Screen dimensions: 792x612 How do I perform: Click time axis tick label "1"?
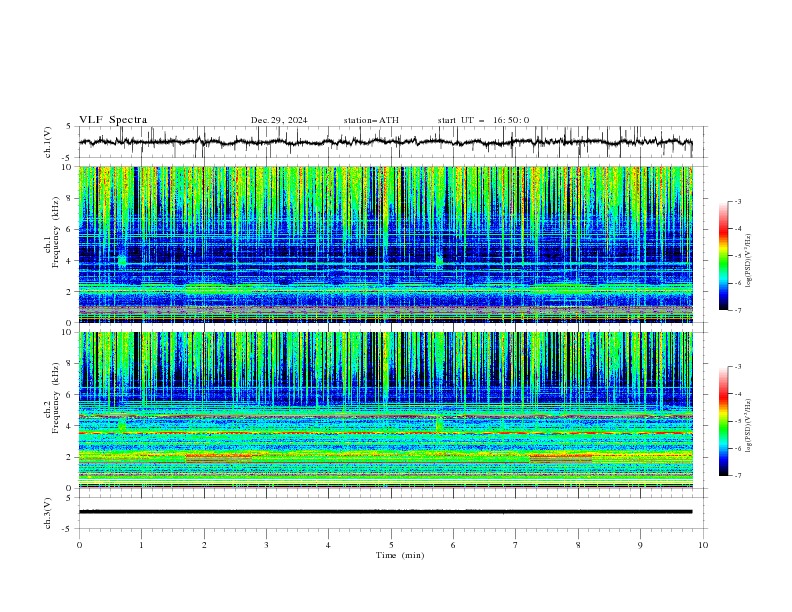pos(141,545)
